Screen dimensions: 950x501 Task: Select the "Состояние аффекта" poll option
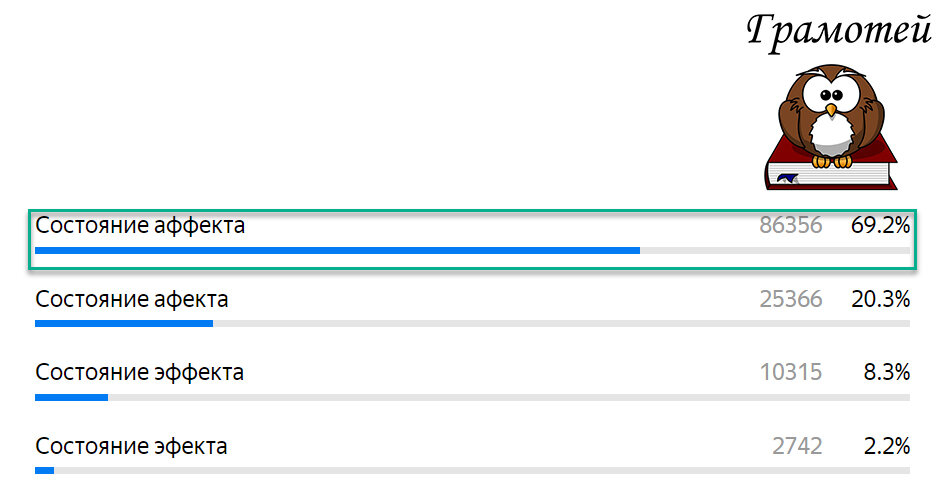point(140,226)
